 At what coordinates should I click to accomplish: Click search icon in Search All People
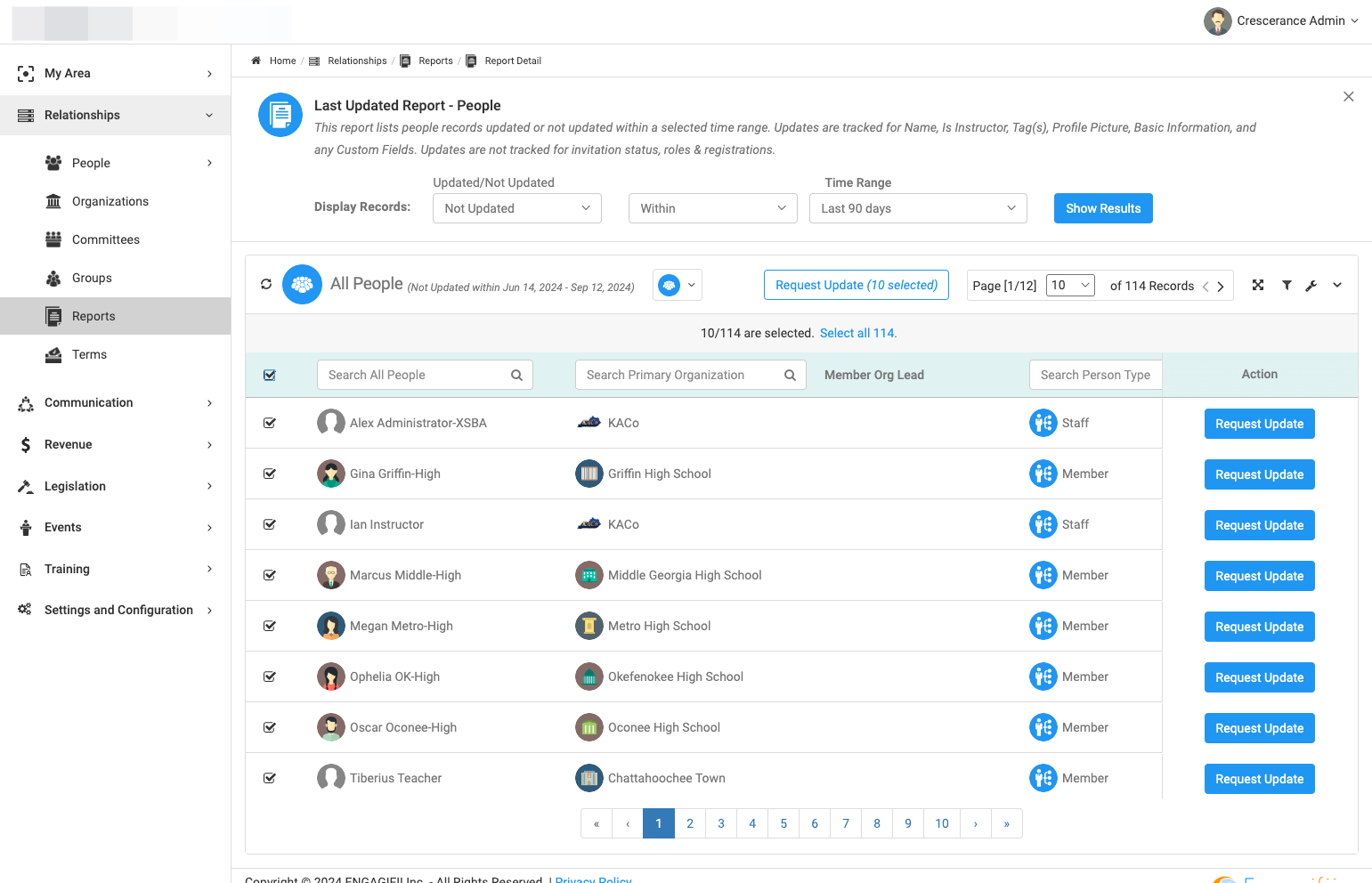(x=516, y=376)
